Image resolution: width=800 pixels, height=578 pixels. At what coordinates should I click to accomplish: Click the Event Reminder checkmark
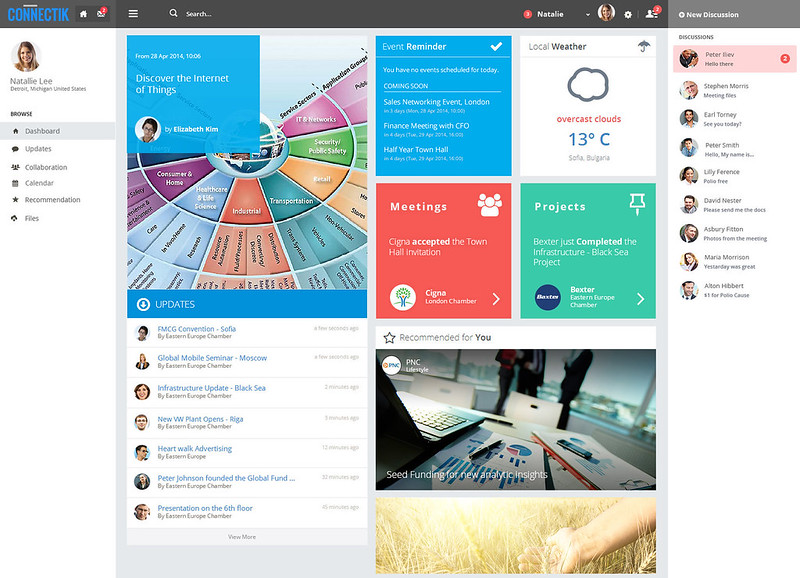(x=497, y=46)
